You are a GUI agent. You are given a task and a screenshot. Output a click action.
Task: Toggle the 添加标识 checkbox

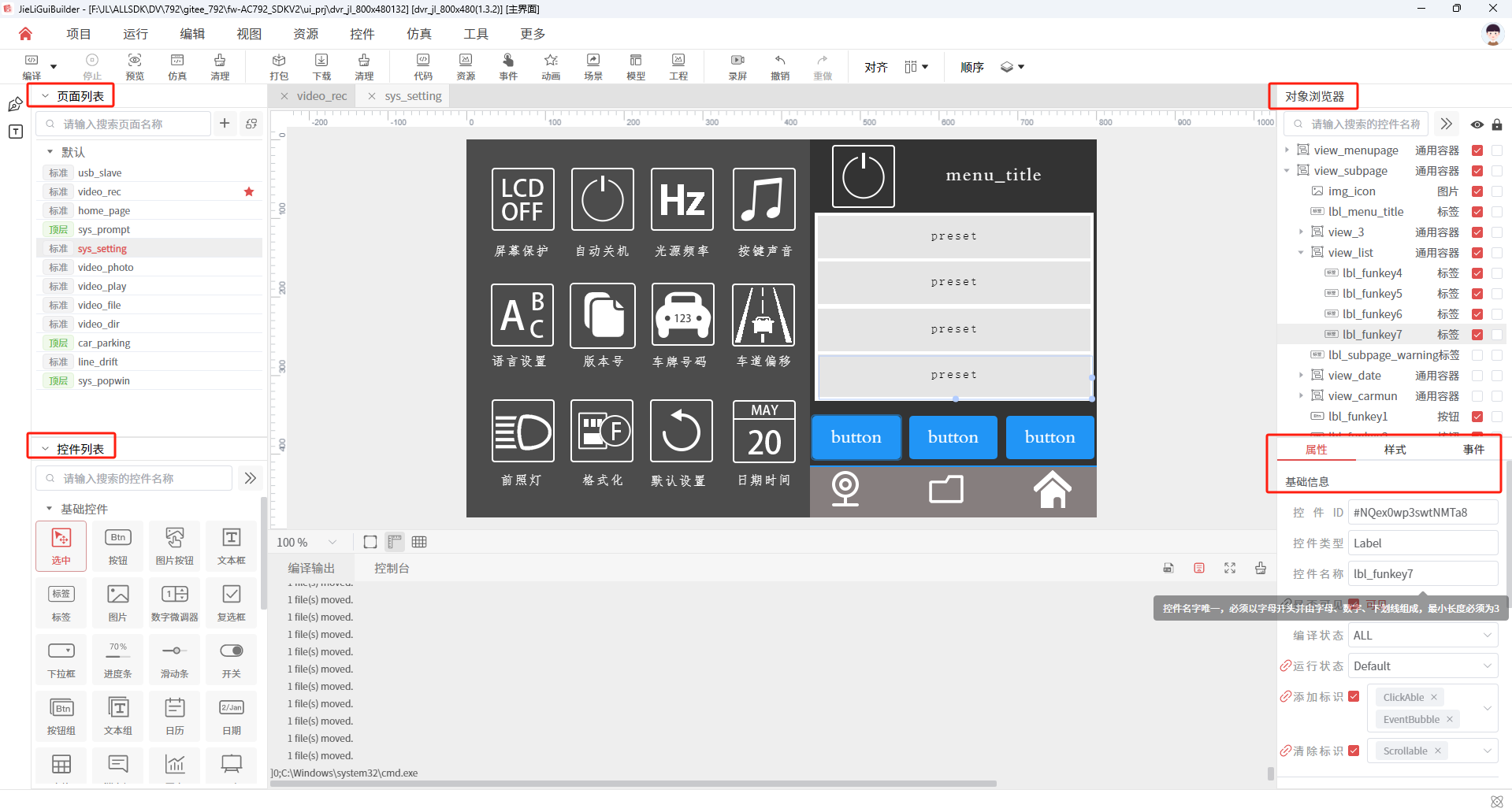[x=1354, y=696]
